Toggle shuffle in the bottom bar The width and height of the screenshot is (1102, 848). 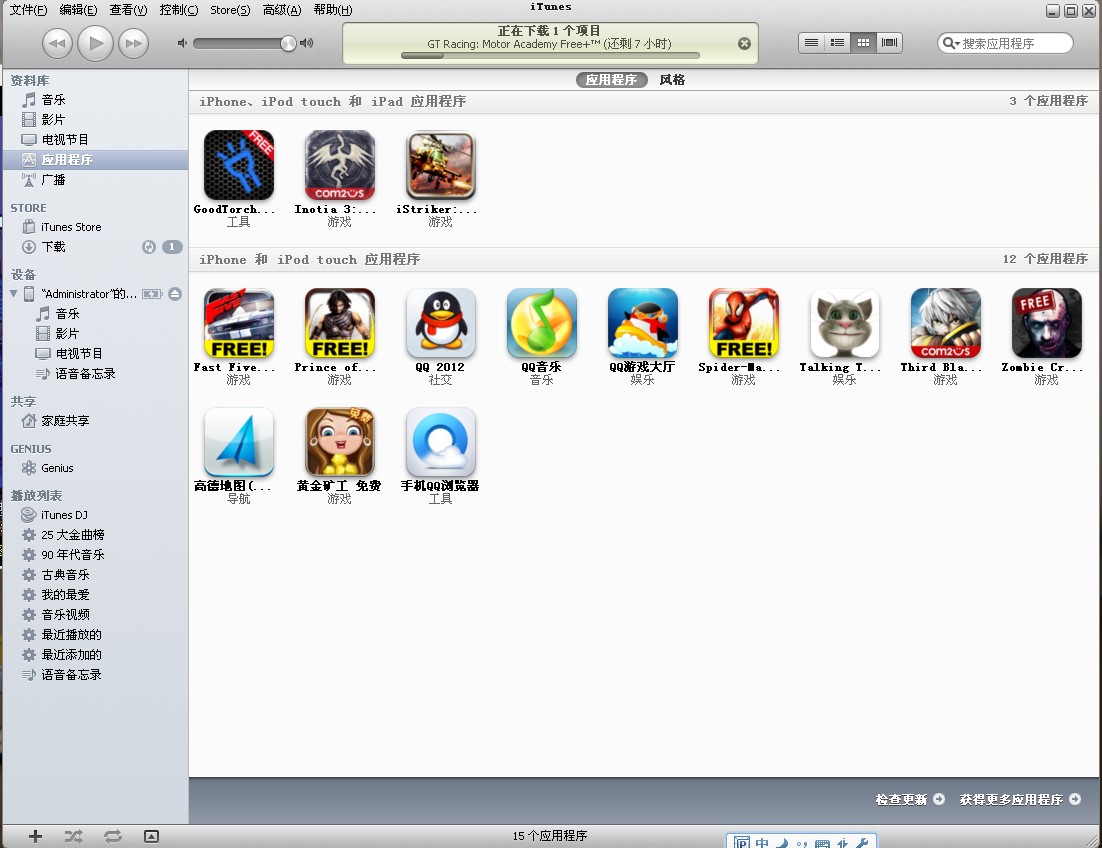click(74, 836)
